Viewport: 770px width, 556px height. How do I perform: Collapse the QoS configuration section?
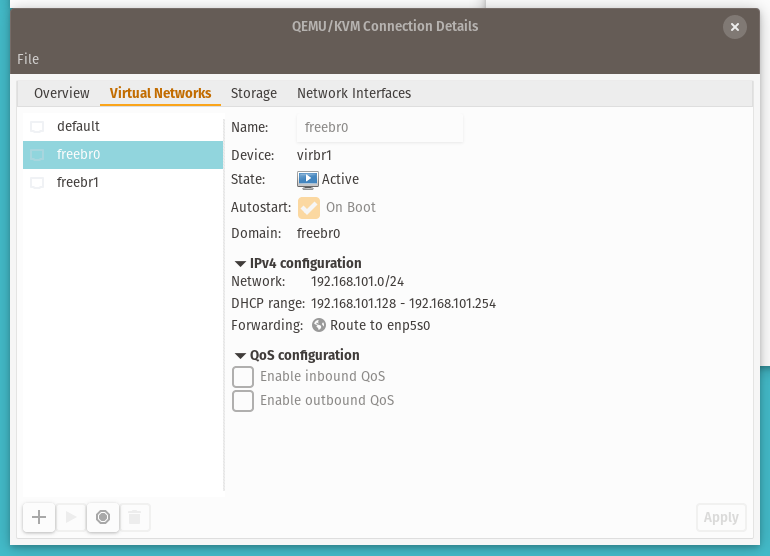[240, 356]
